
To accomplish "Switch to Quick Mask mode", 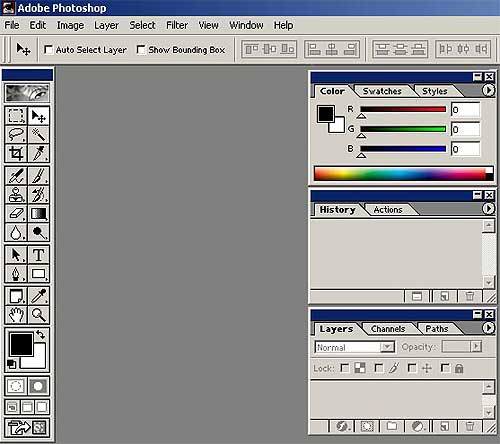I will (x=38, y=386).
